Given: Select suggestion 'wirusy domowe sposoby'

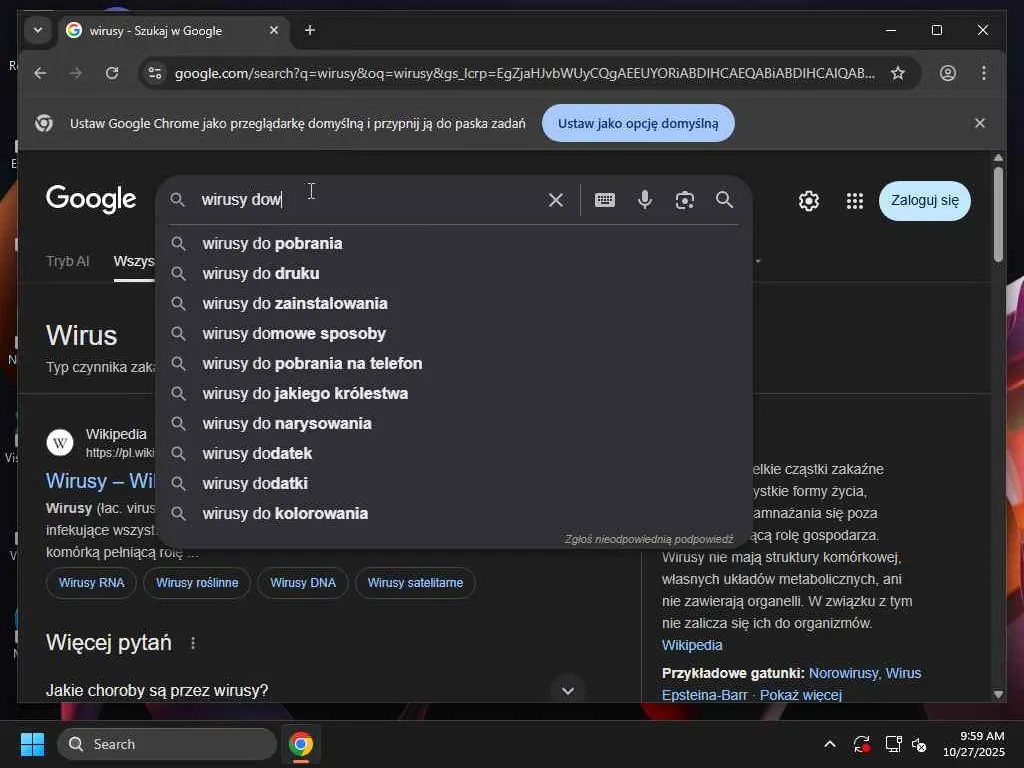Looking at the screenshot, I should tap(454, 334).
